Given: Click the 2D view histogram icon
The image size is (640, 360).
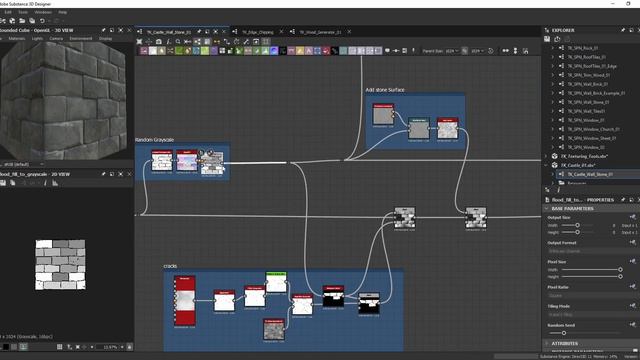Looking at the screenshot, I should [55, 183].
